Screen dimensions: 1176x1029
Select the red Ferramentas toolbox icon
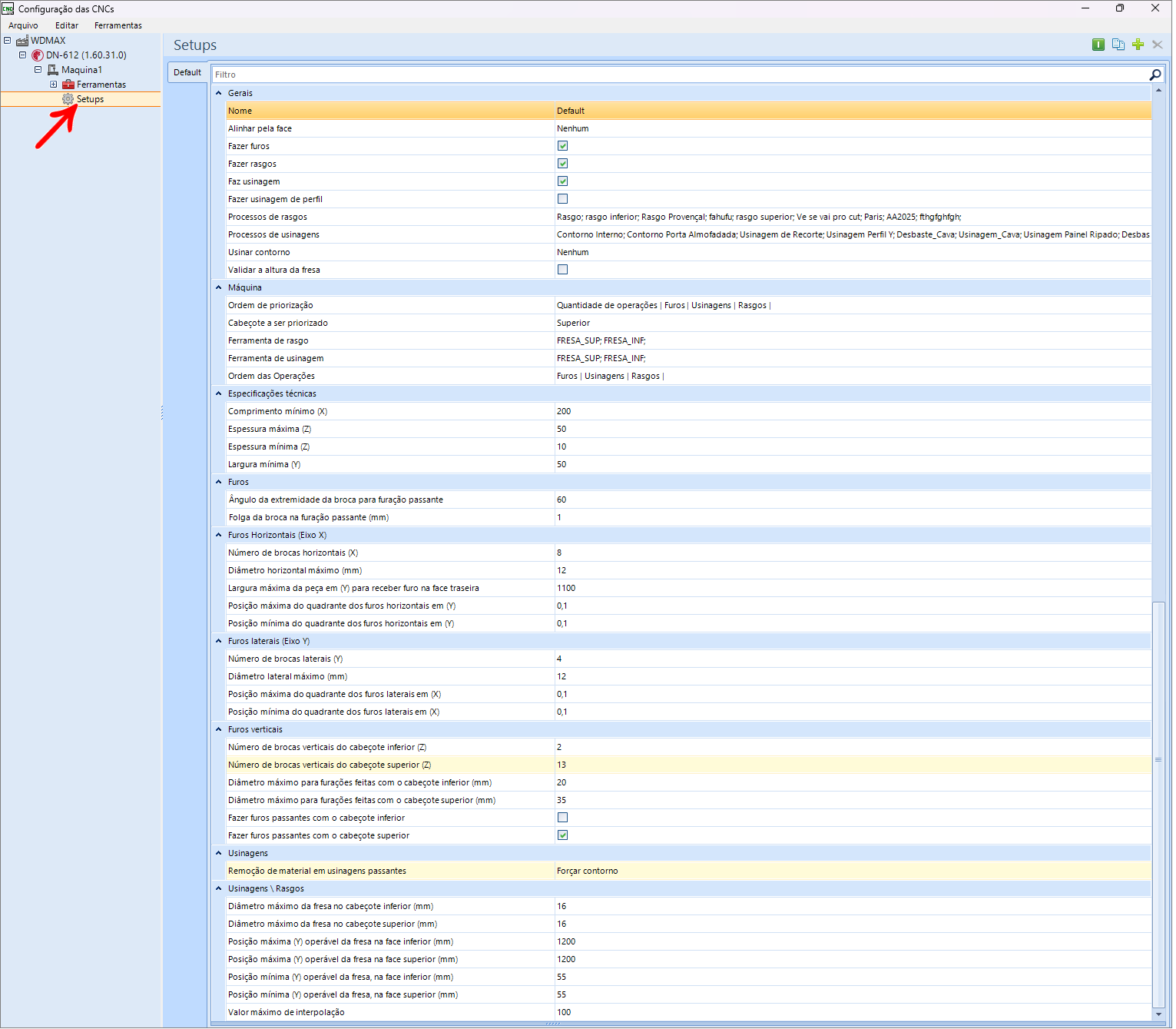pos(68,85)
